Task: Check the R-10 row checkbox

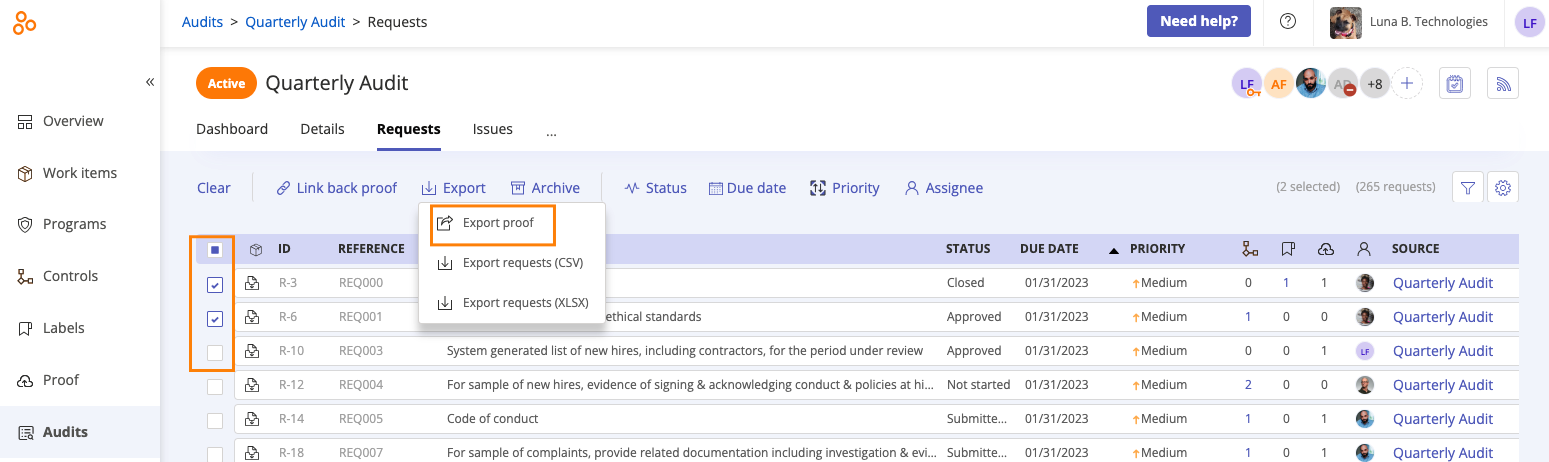Action: (215, 352)
